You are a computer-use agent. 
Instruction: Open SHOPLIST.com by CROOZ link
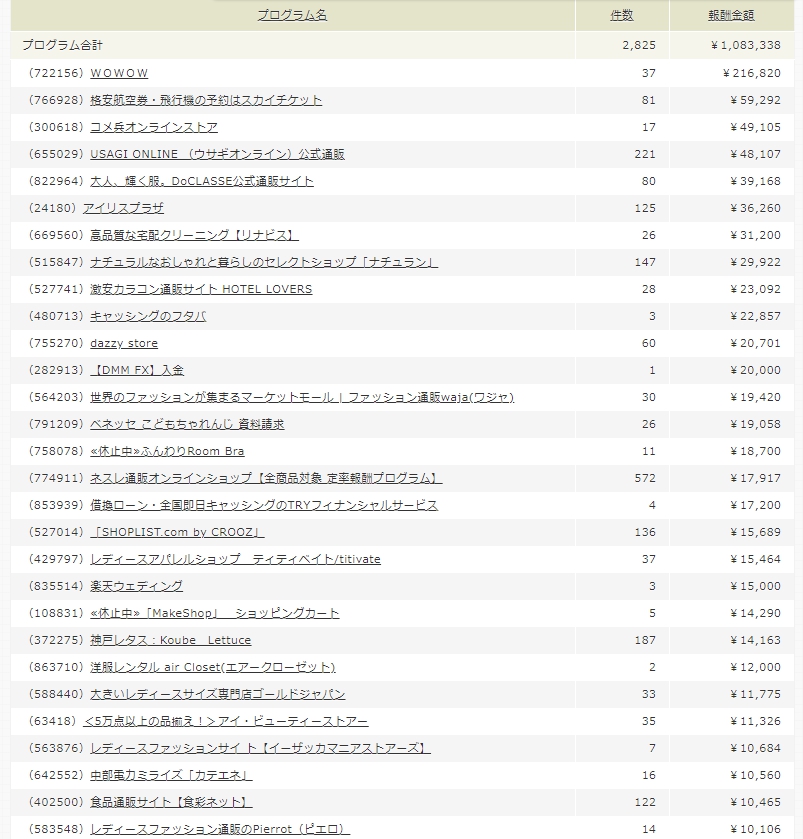(177, 532)
